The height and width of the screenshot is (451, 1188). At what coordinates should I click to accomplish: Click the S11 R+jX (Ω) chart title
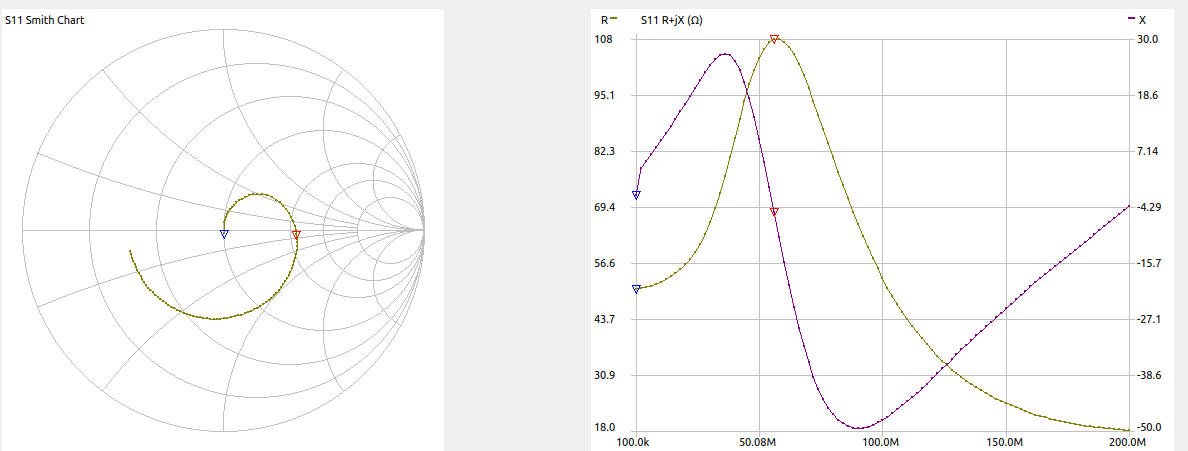[x=671, y=19]
